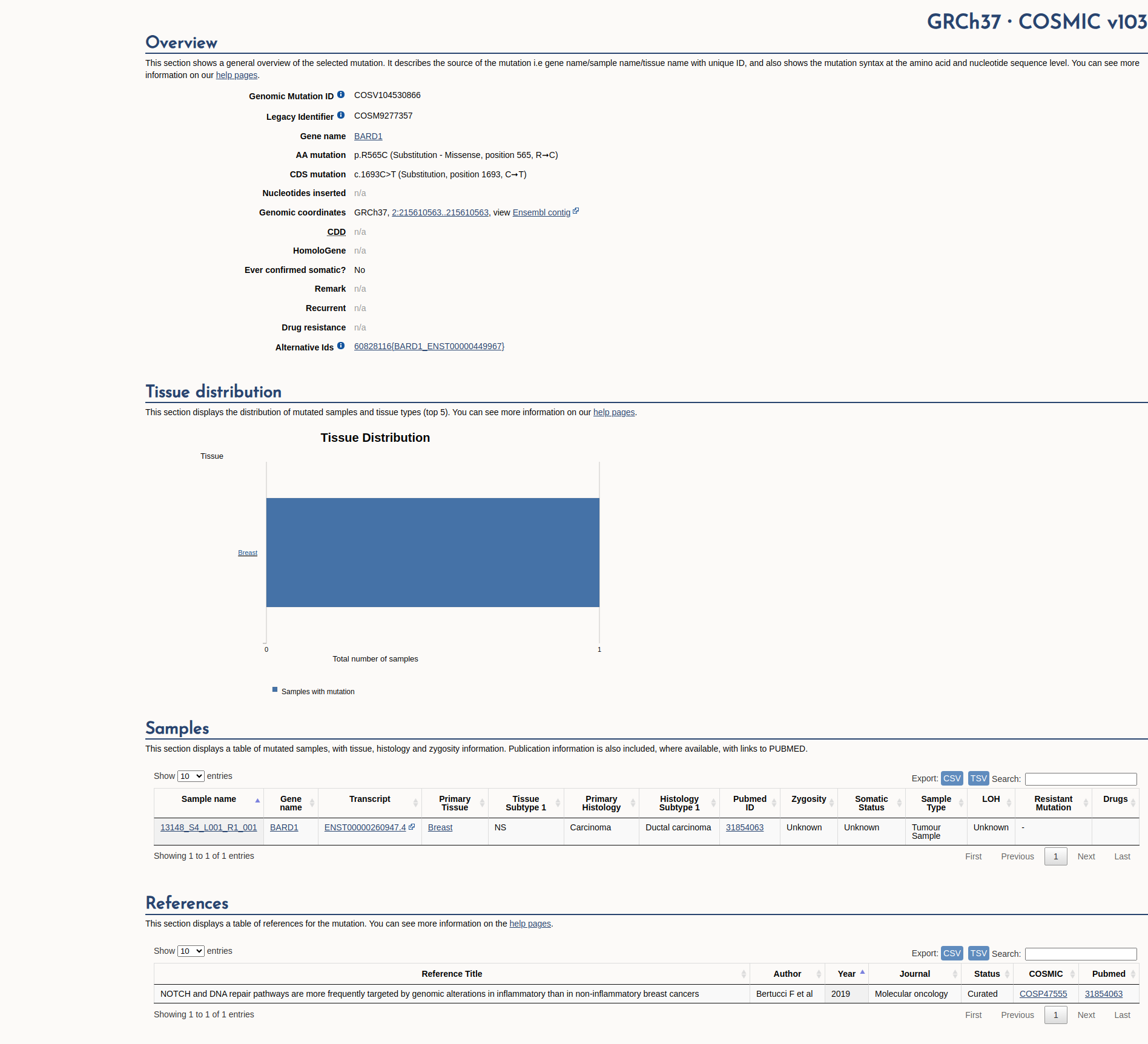Export References table as TSV
The image size is (1148, 1044).
(978, 953)
